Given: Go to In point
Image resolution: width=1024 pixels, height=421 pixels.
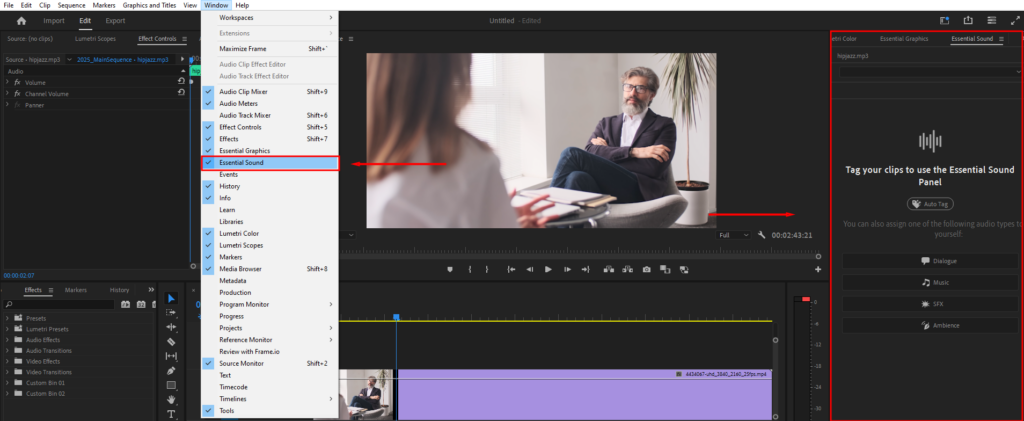Looking at the screenshot, I should click(x=512, y=269).
